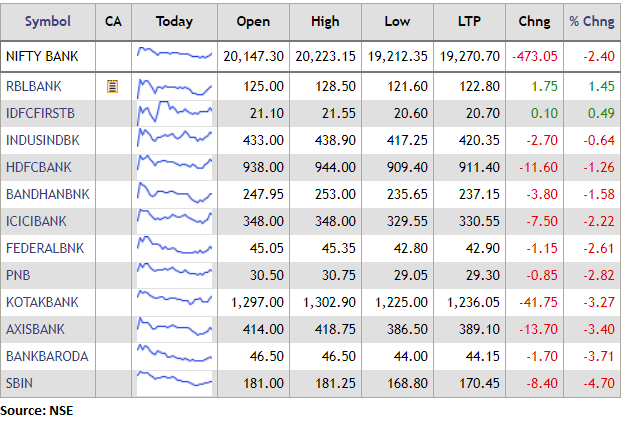Viewport: 621px width, 427px height.
Task: Click the corporate action icon for RBLBANK
Action: [113, 87]
